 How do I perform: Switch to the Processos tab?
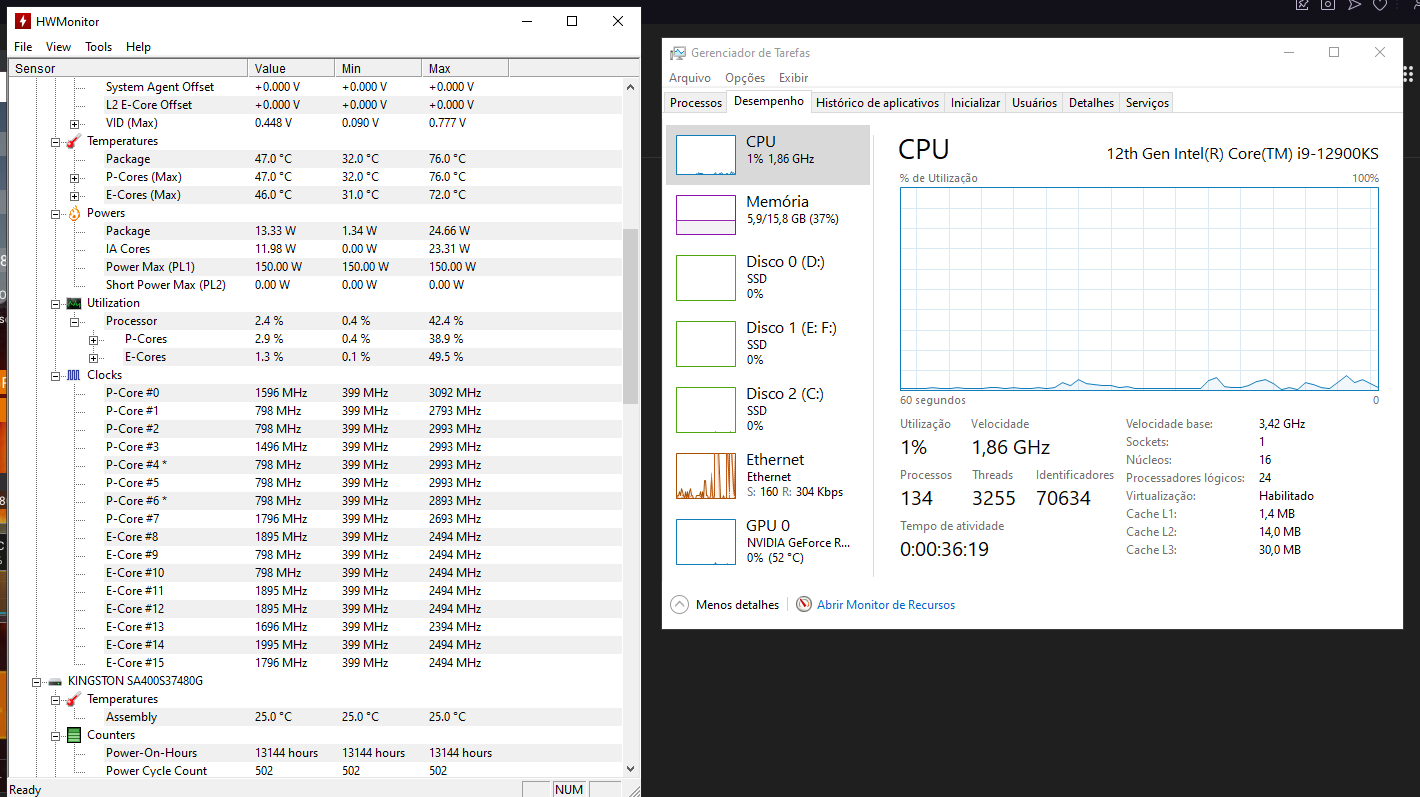click(696, 103)
